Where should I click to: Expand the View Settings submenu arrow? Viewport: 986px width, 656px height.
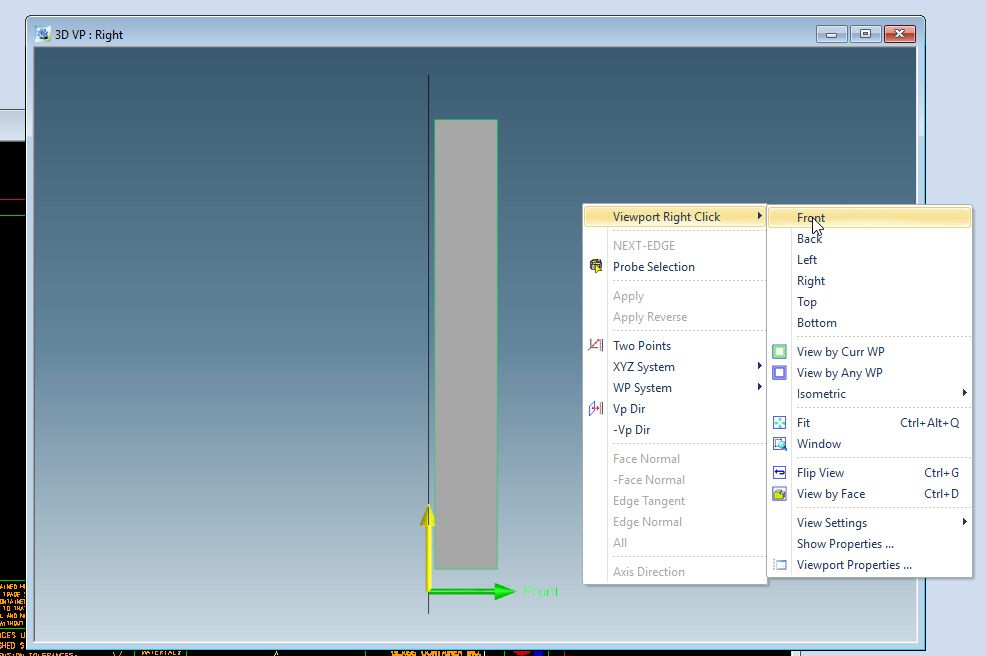(965, 522)
